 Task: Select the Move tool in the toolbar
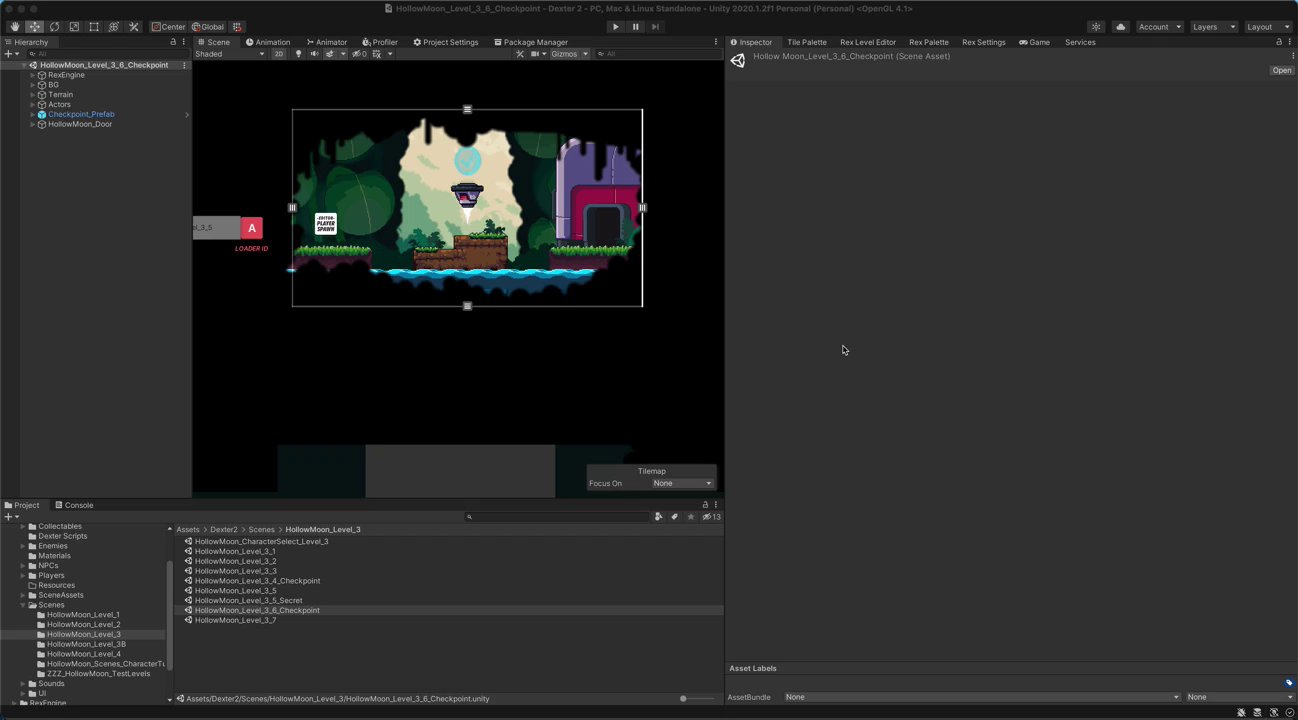(35, 27)
